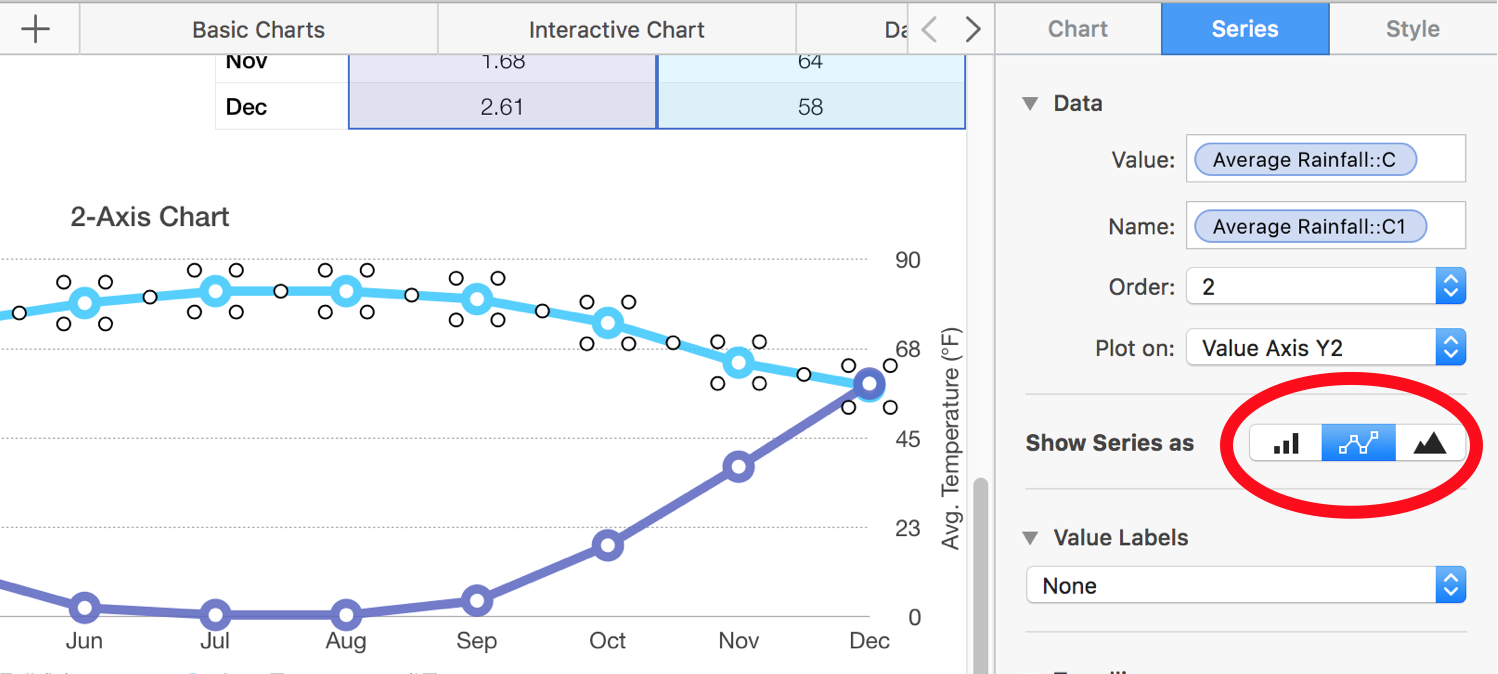Screen dimensions: 1498x674
Task: Collapse the Data section triangle
Action: point(1030,104)
